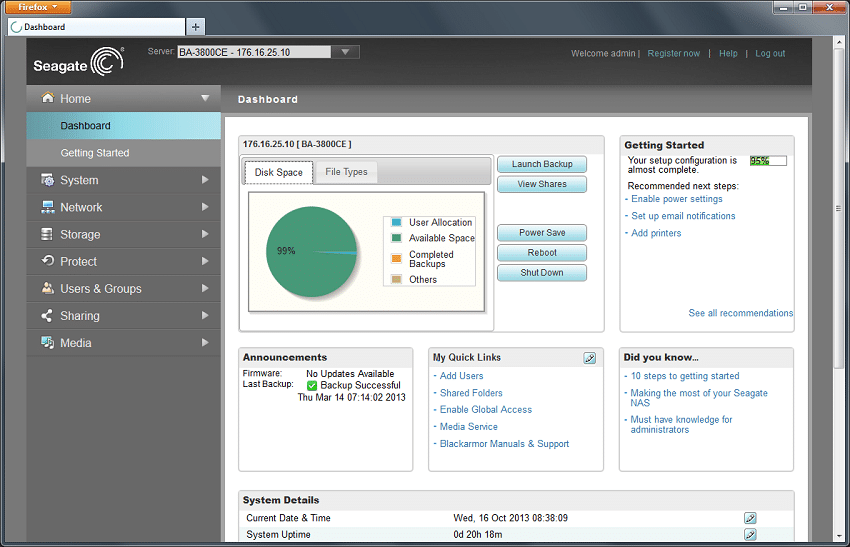The image size is (850, 547).
Task: Open the Help link
Action: coord(728,53)
